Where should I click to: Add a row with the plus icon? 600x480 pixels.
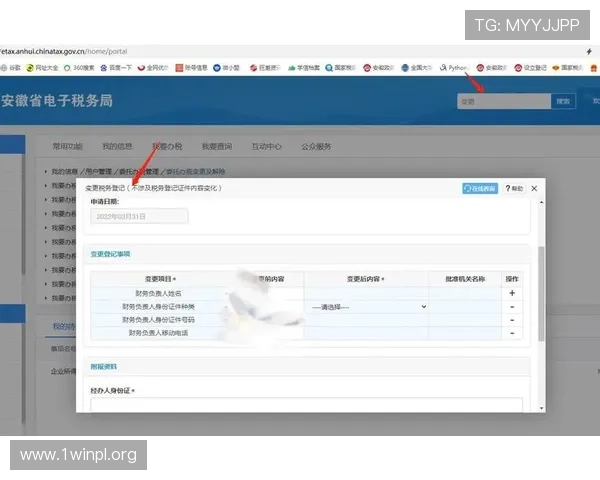512,293
